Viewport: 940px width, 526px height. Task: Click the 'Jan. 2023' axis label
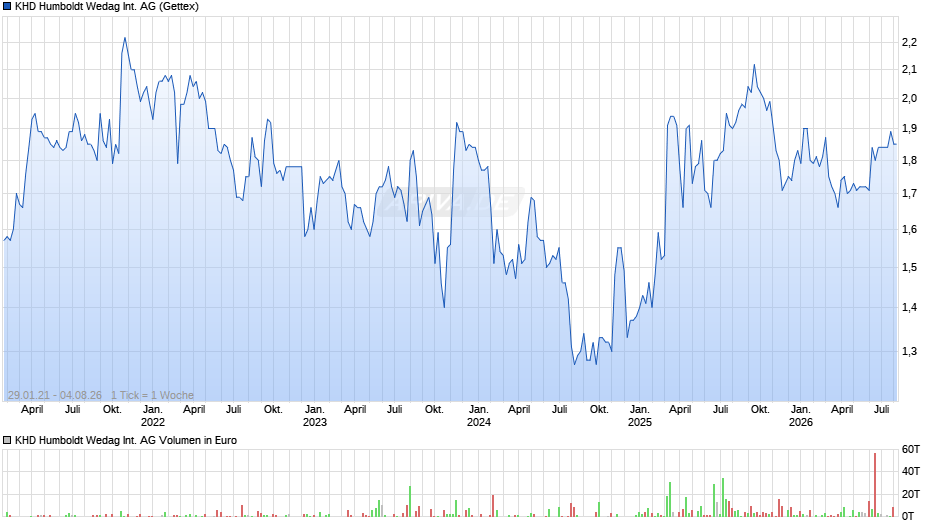315,416
